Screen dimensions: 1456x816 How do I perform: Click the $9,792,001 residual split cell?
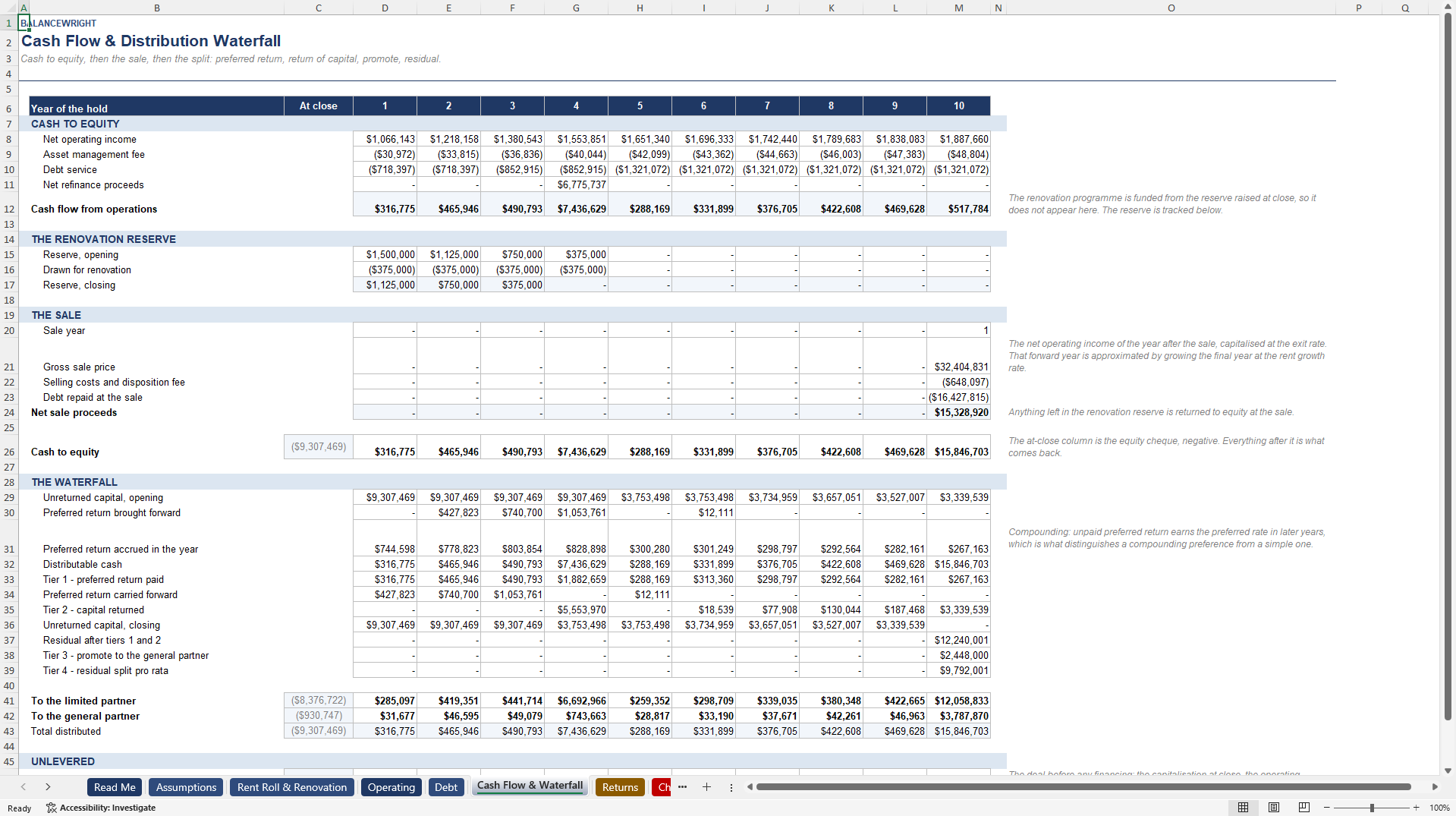coord(958,670)
